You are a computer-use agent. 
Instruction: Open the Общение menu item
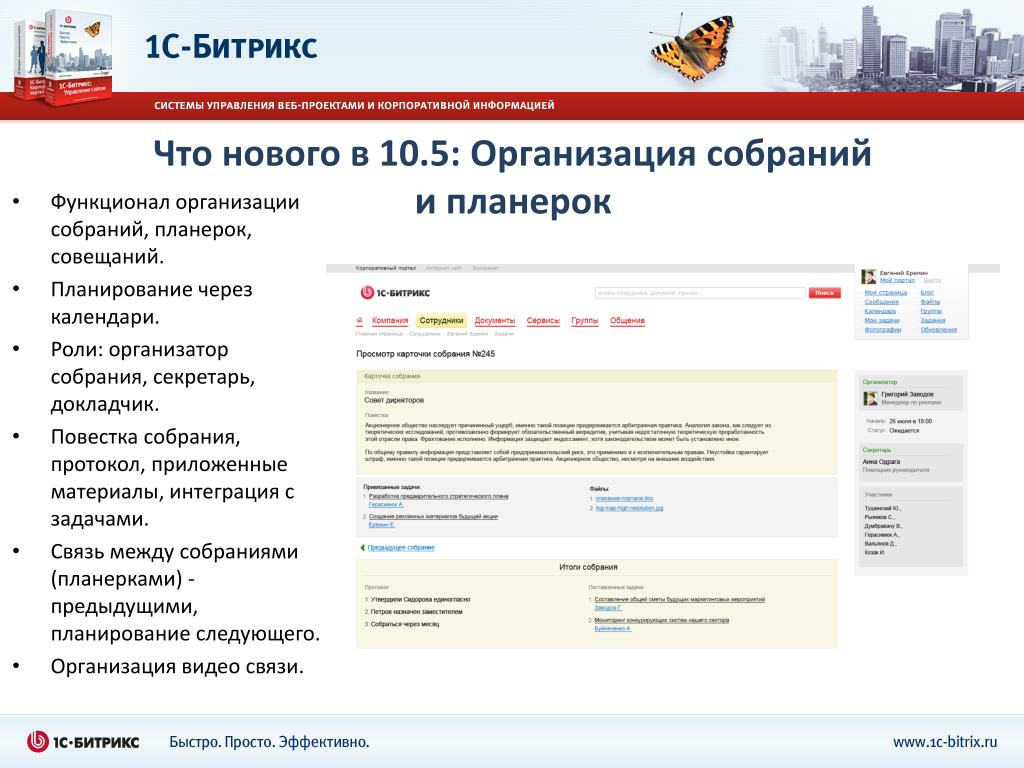pyautogui.click(x=627, y=321)
